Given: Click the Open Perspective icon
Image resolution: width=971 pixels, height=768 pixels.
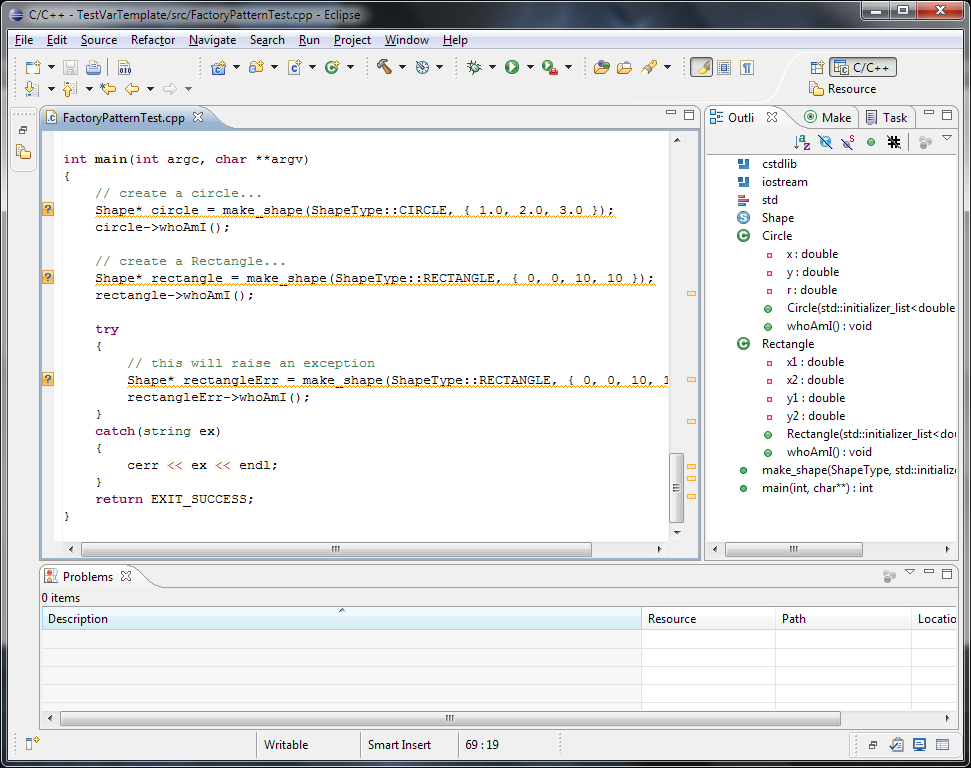Looking at the screenshot, I should pyautogui.click(x=817, y=67).
